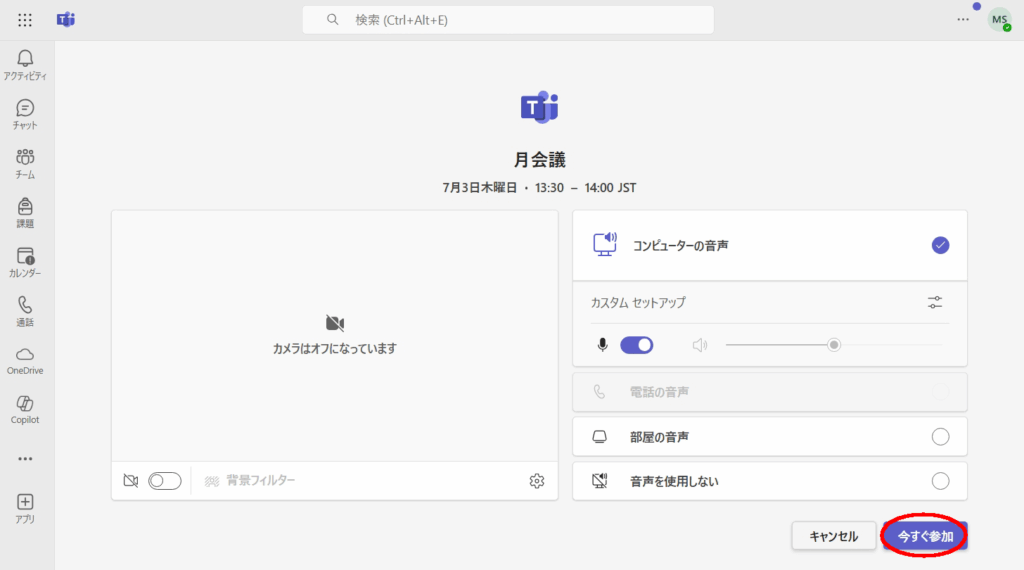Click the カスタム セットアップ label
This screenshot has width=1024, height=570.
click(x=638, y=302)
